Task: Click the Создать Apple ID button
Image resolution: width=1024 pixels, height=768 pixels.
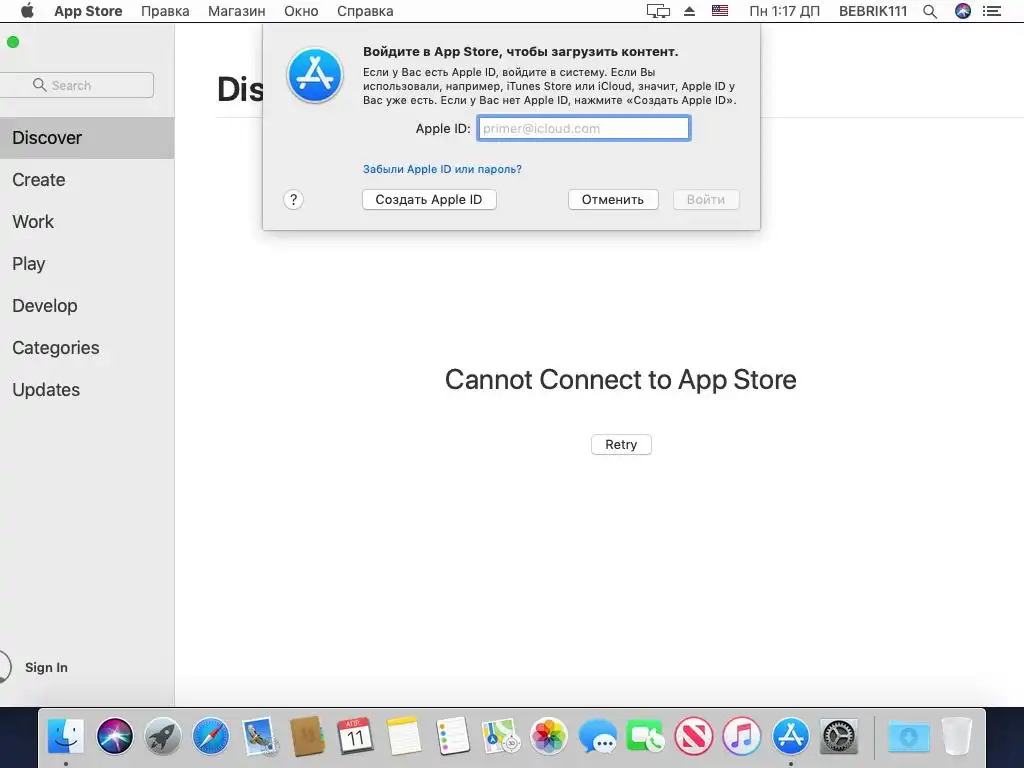Action: (x=429, y=200)
